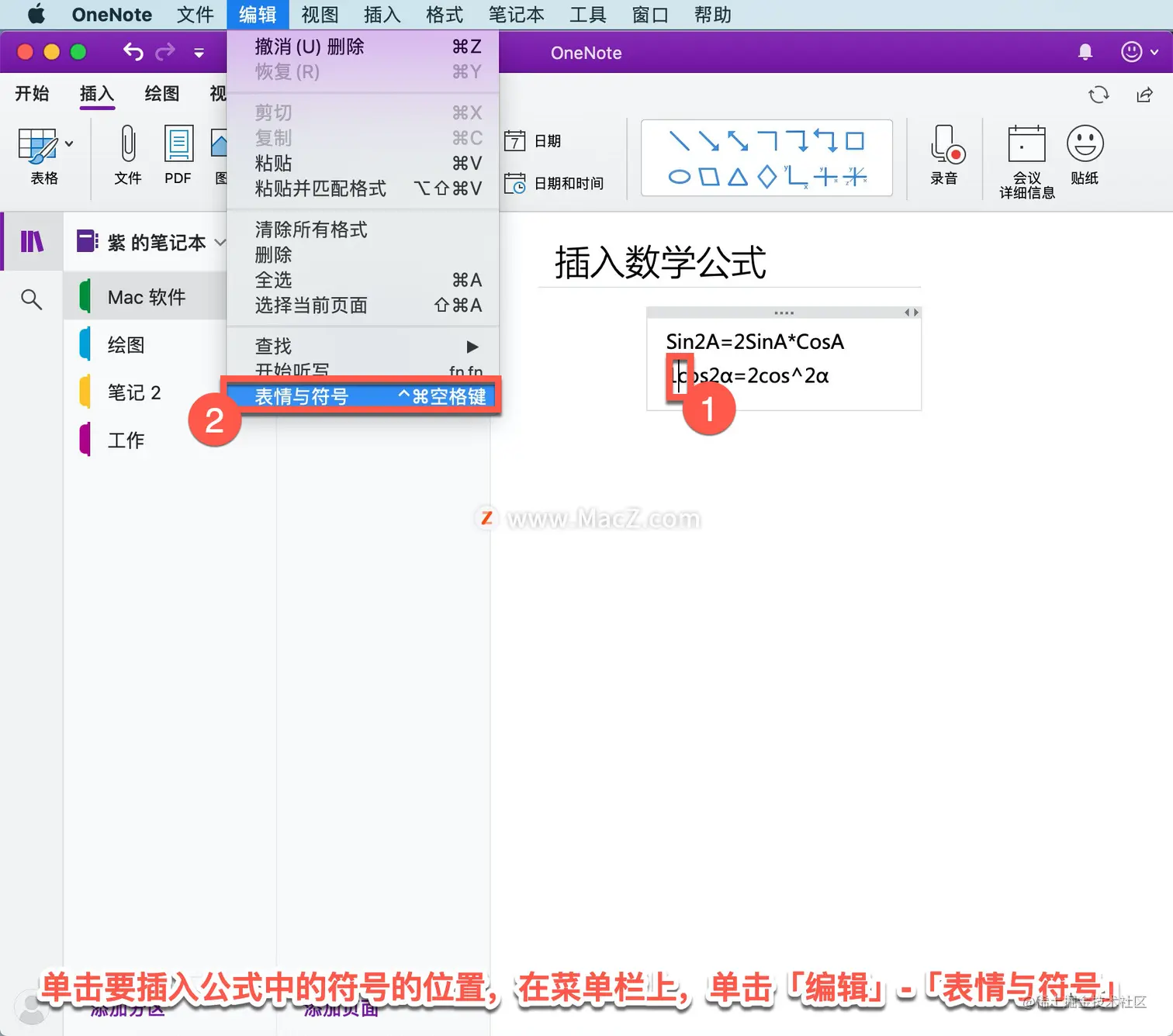
Task: Open the 格式 menu in menu bar
Action: point(445,14)
